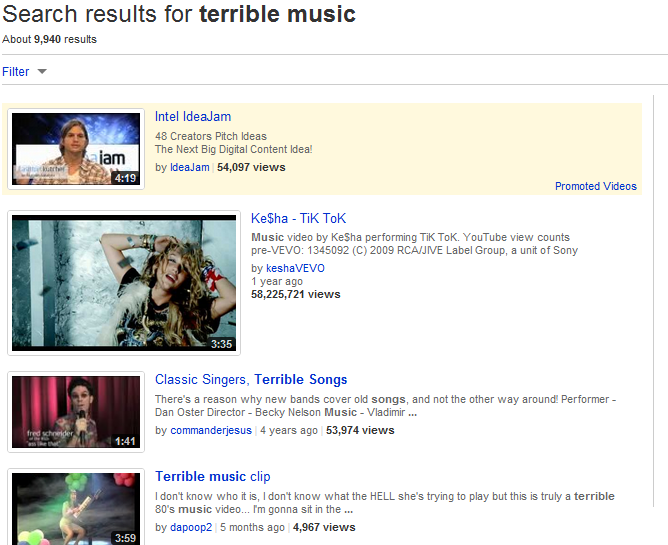Image resolution: width=668 pixels, height=545 pixels.
Task: Click the Filter dropdown arrow
Action: coord(42,72)
